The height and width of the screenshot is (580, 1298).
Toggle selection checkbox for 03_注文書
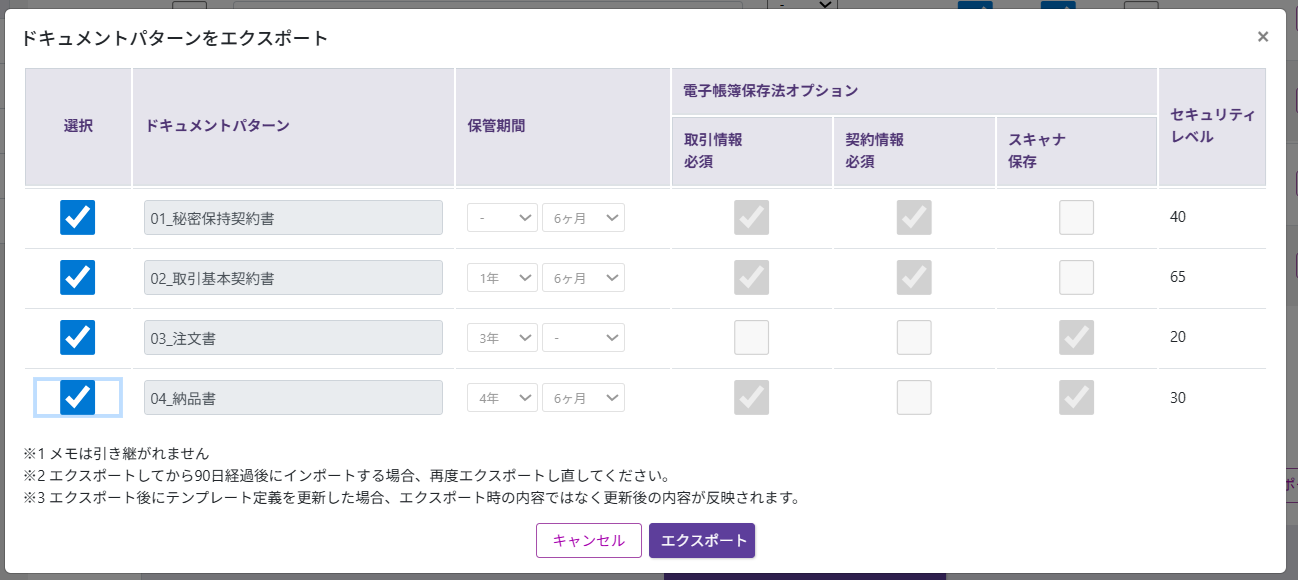point(78,337)
